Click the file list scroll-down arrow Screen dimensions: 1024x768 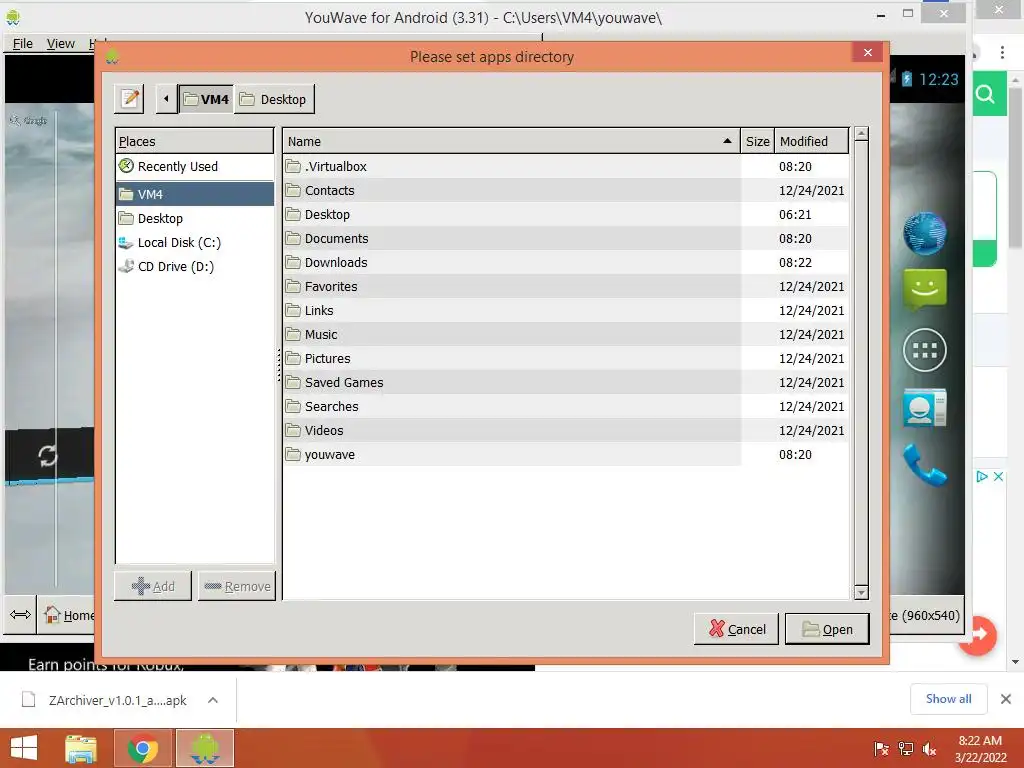(x=861, y=592)
